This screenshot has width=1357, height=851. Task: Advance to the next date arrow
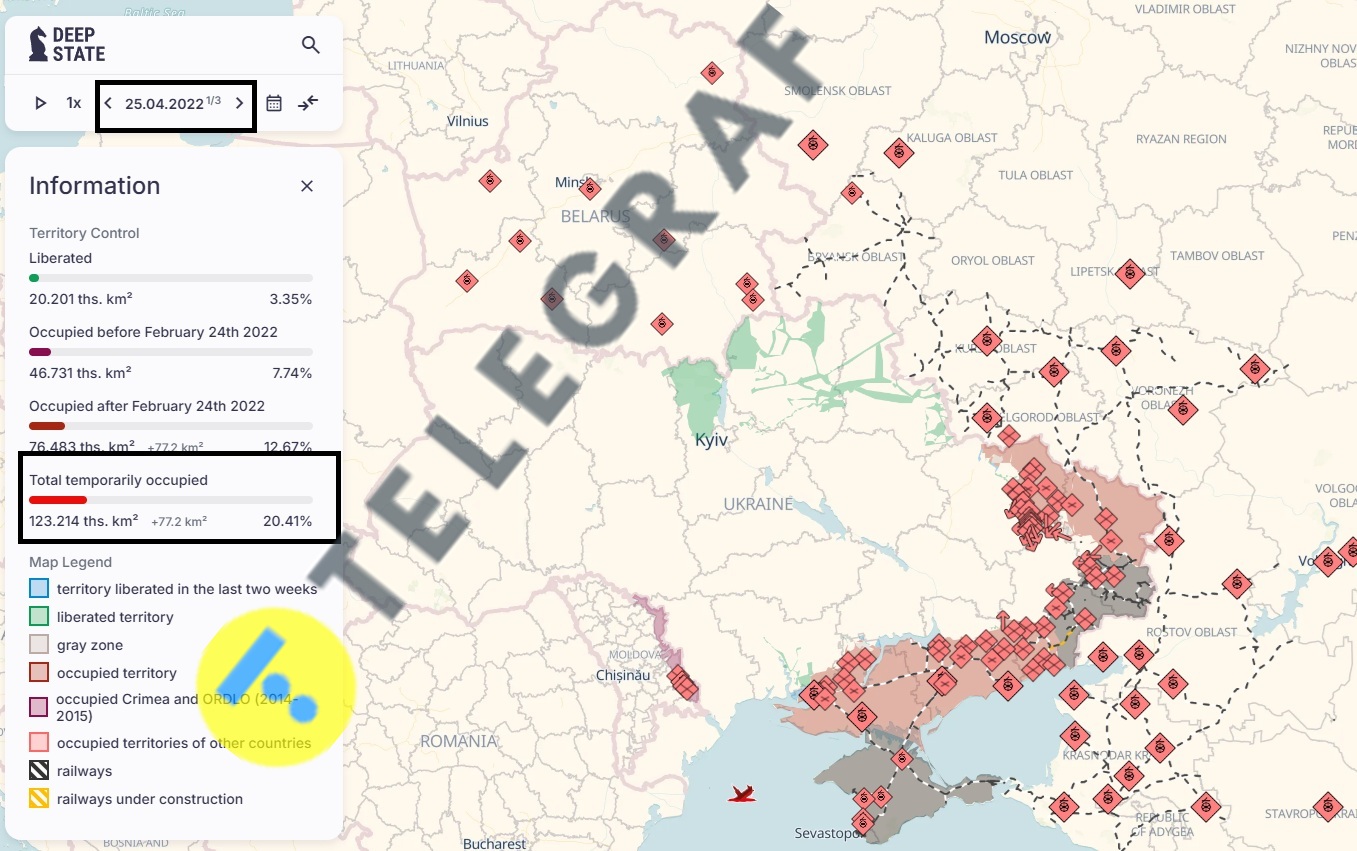[239, 103]
